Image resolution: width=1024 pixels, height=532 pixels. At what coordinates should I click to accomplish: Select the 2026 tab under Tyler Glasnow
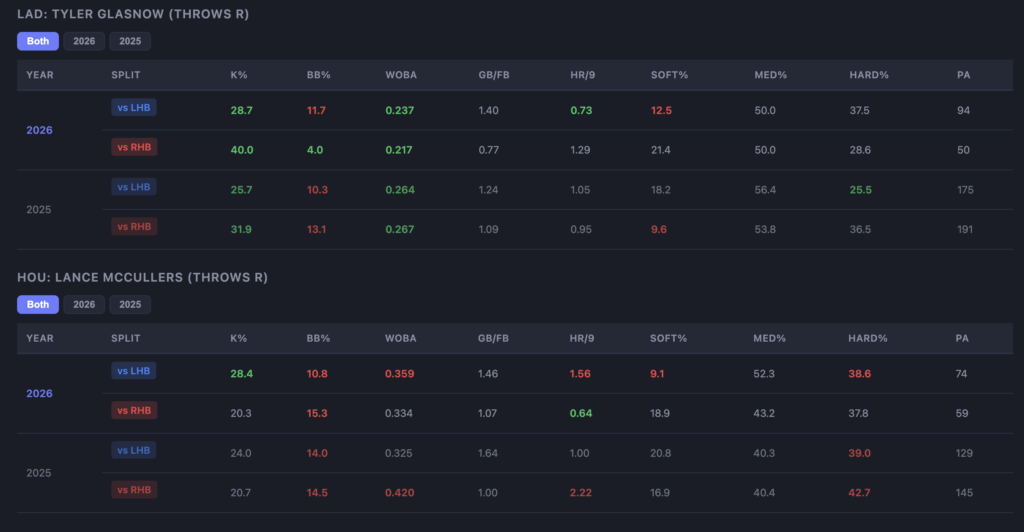(x=84, y=41)
